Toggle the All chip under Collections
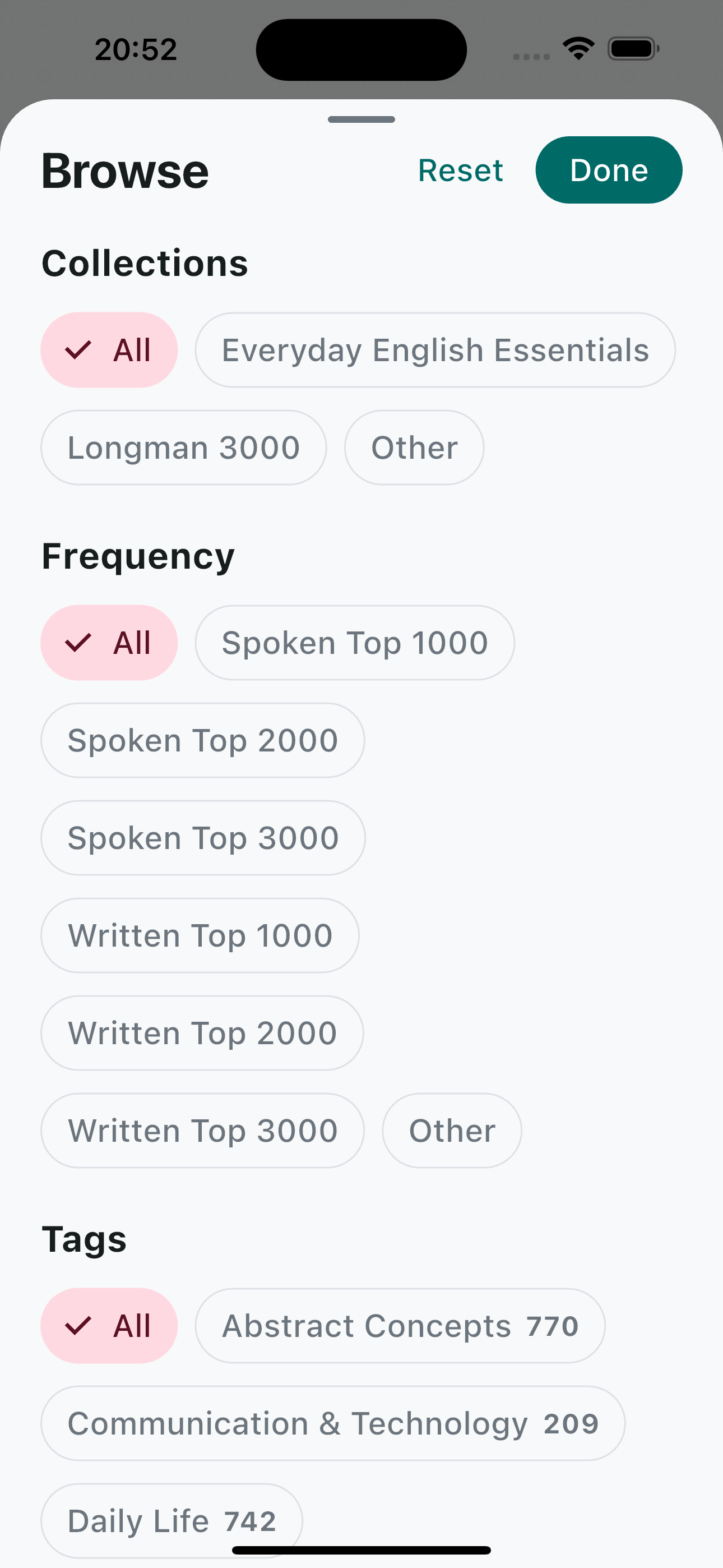 click(x=109, y=350)
